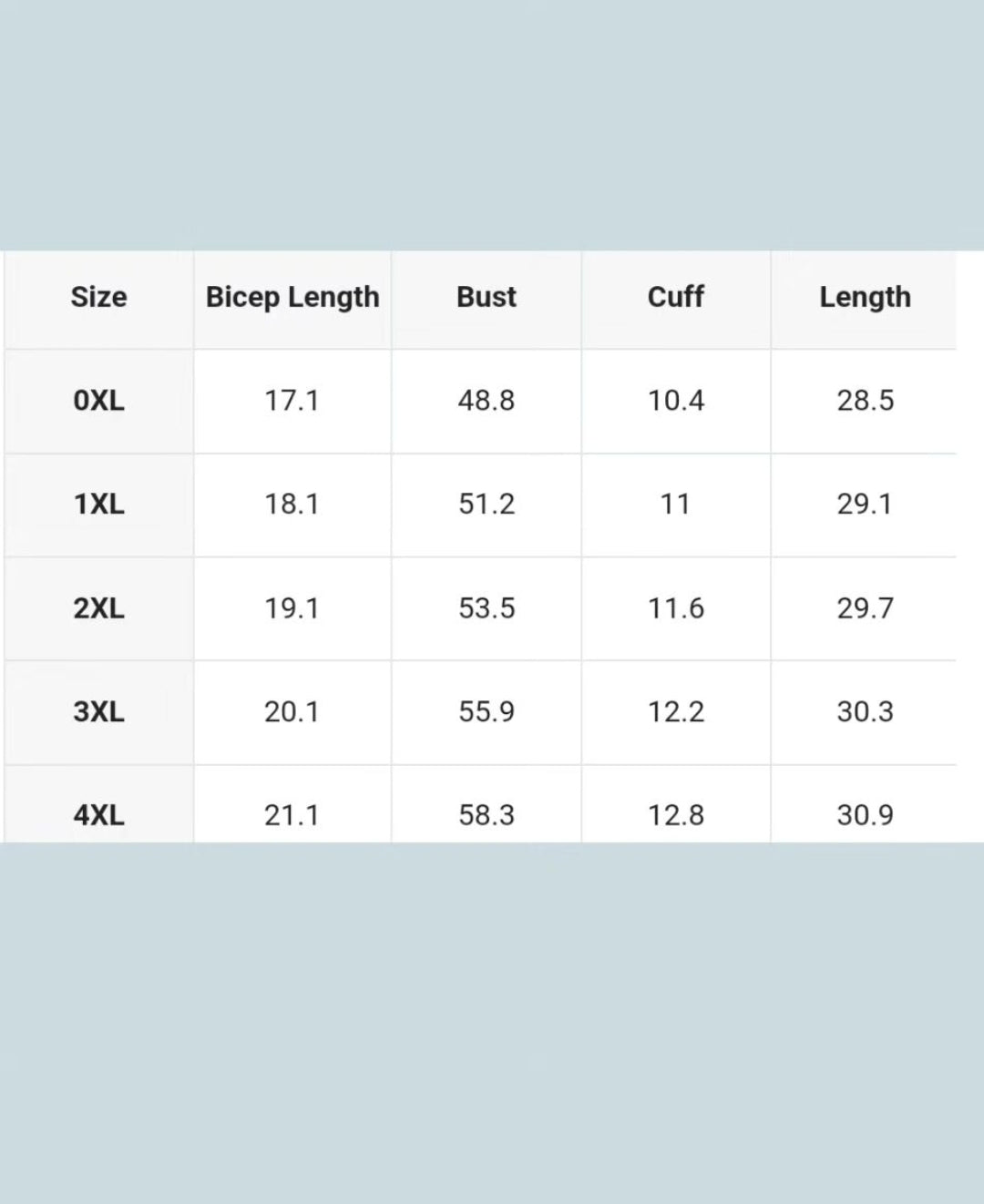Select the 3XL size row label
Image resolution: width=984 pixels, height=1204 pixels.
98,711
